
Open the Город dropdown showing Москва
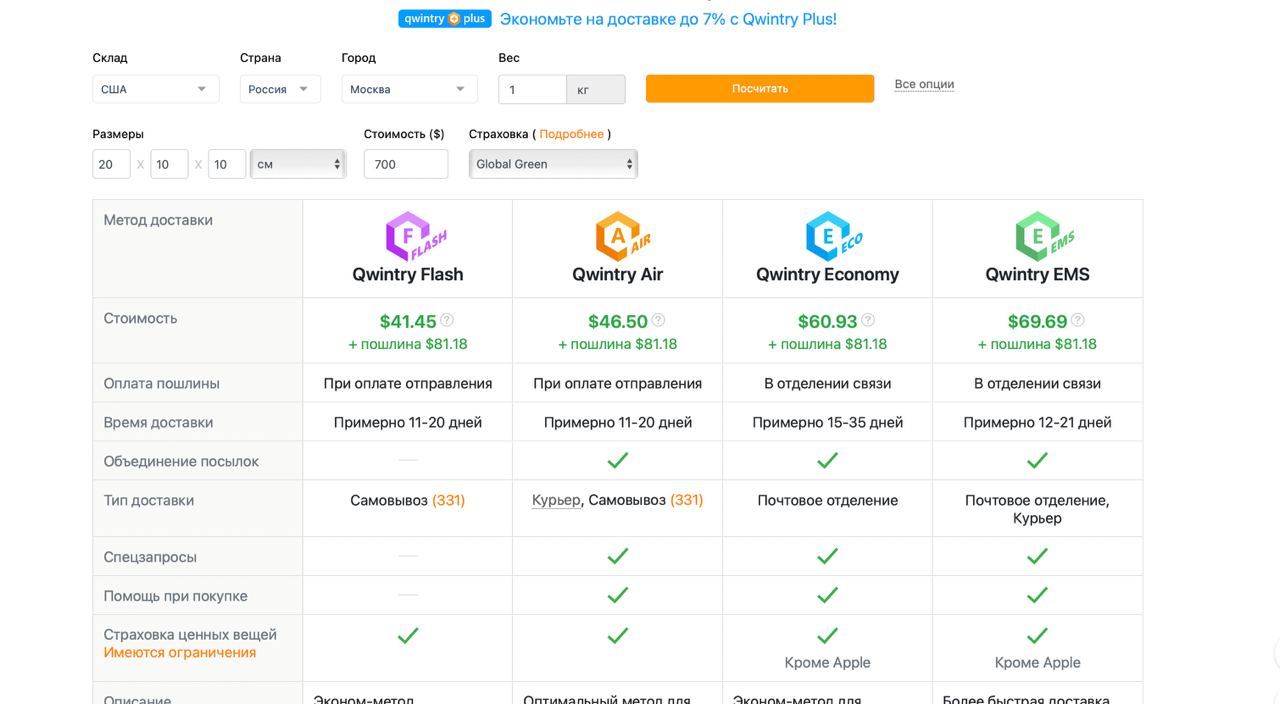tap(409, 89)
